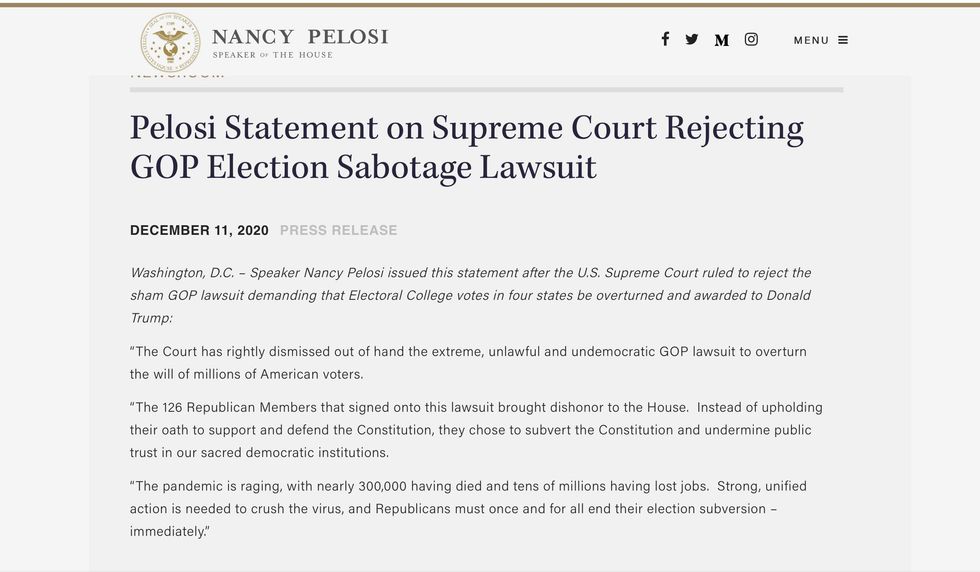Screen dimensions: 980x572
Task: Click the NANCY PELOSI wordmark
Action: click(300, 37)
